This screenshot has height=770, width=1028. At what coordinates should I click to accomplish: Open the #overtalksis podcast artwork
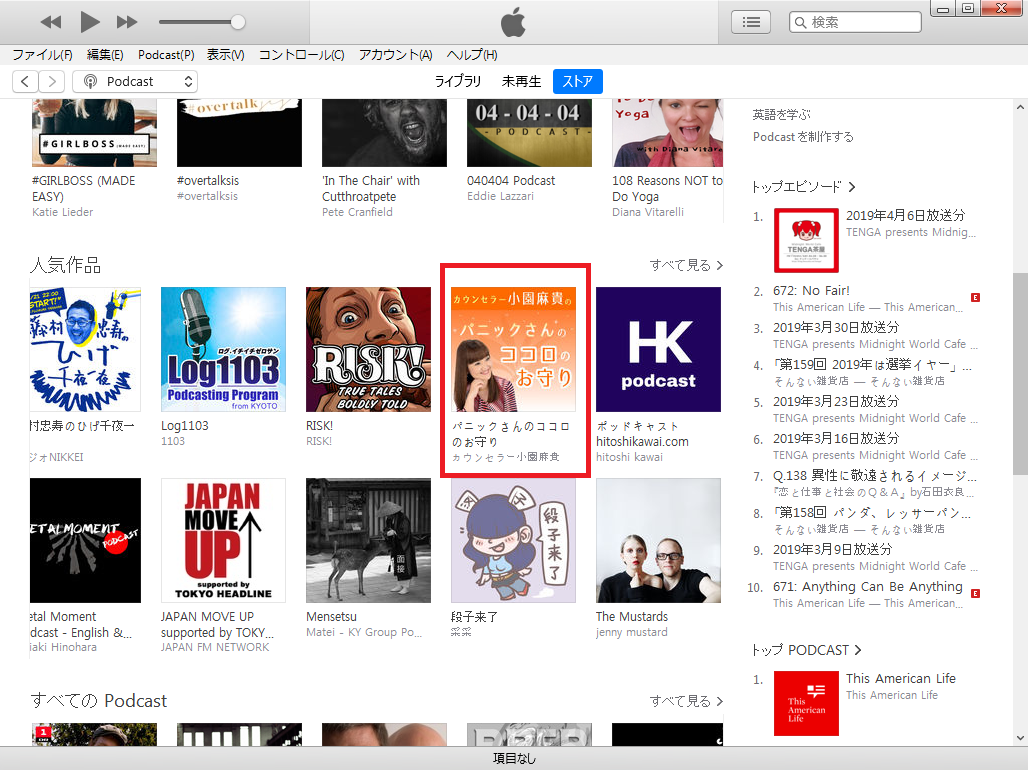click(x=239, y=132)
